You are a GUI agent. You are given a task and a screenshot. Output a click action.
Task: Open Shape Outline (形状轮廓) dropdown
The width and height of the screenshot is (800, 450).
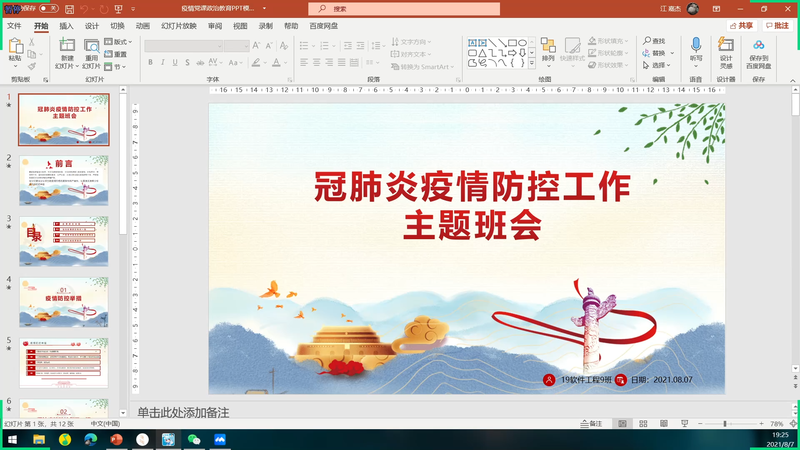point(608,53)
